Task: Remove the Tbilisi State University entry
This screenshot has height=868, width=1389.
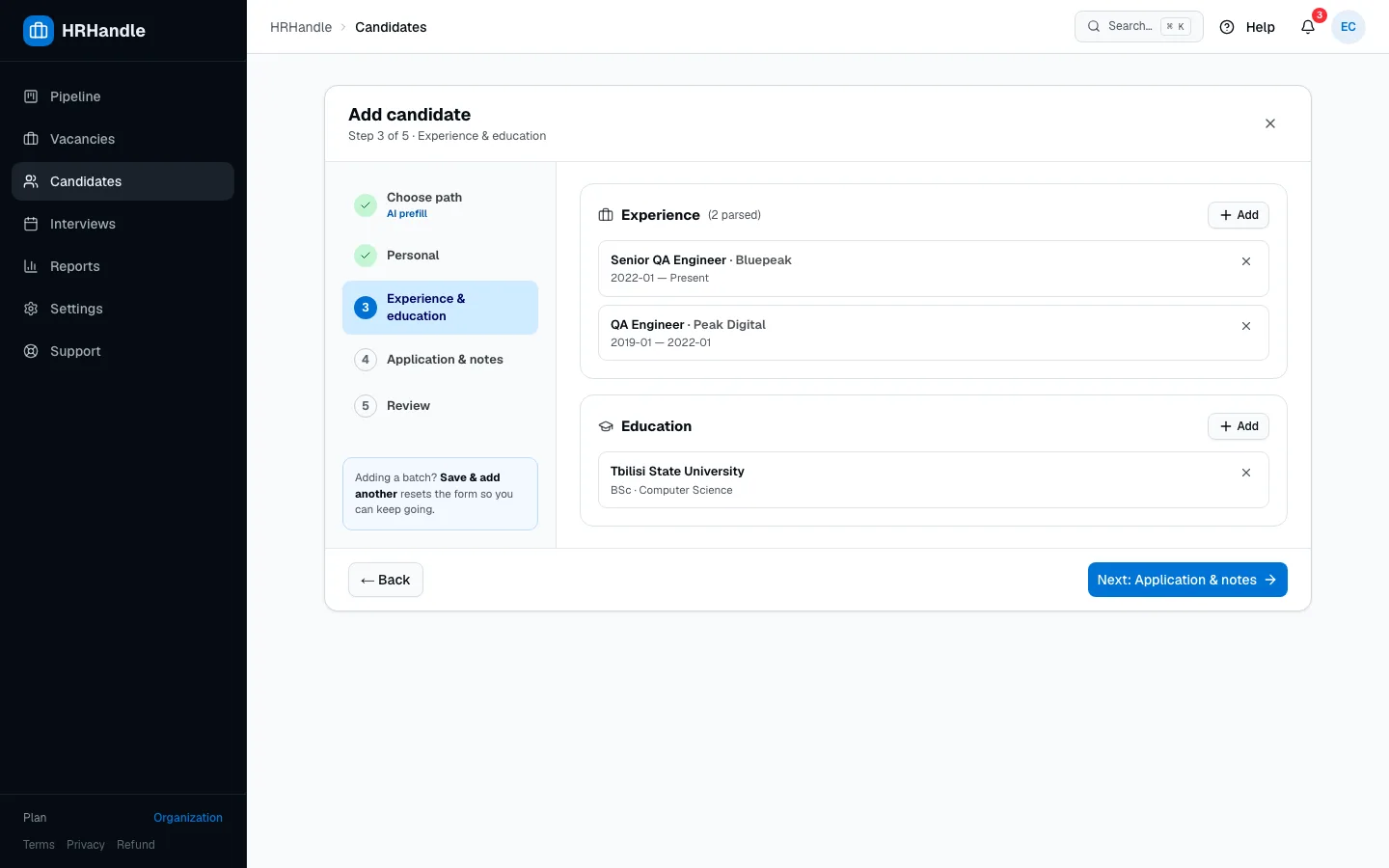Action: point(1246,473)
